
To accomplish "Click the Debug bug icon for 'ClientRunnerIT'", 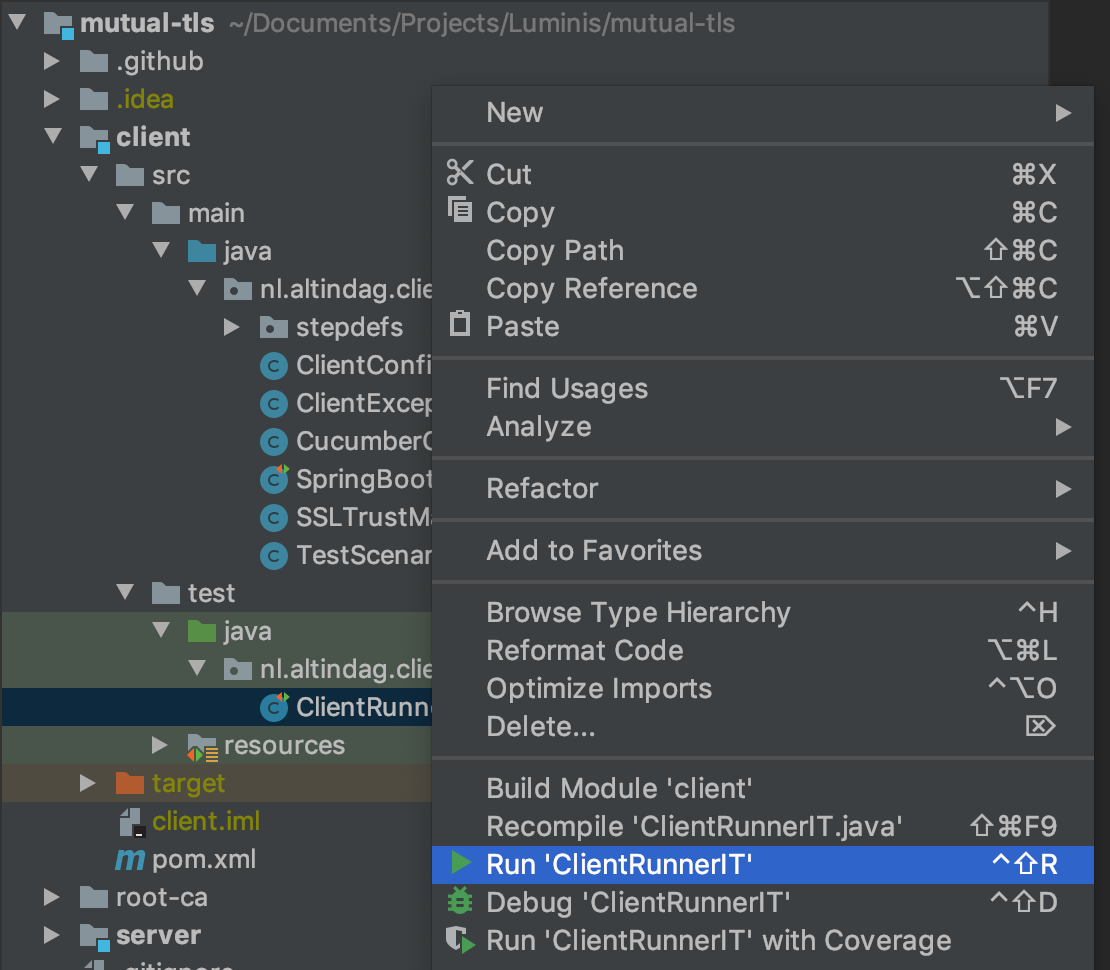I will pos(461,902).
